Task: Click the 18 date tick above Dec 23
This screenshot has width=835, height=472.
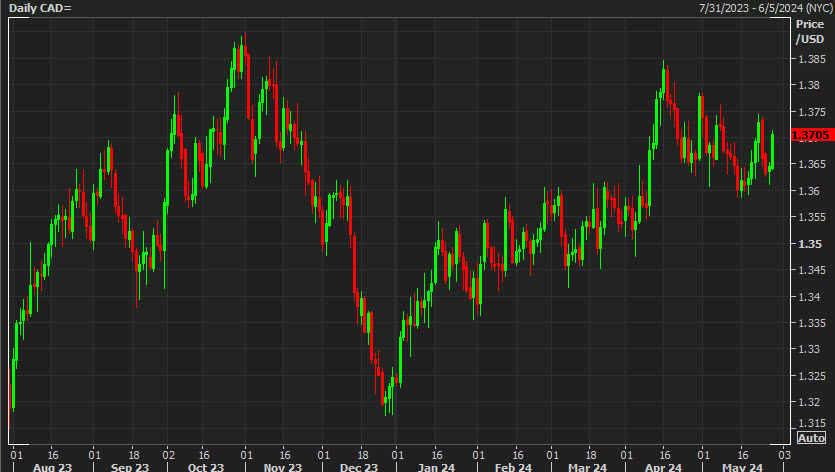Action: click(363, 455)
